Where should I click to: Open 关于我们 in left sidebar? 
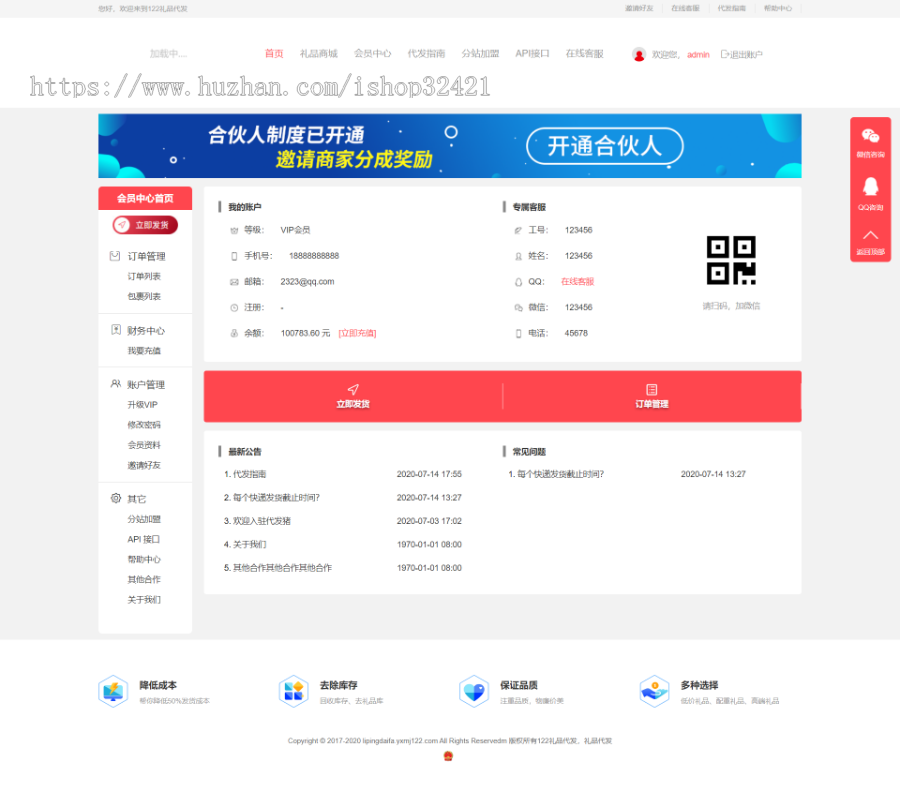coord(144,600)
